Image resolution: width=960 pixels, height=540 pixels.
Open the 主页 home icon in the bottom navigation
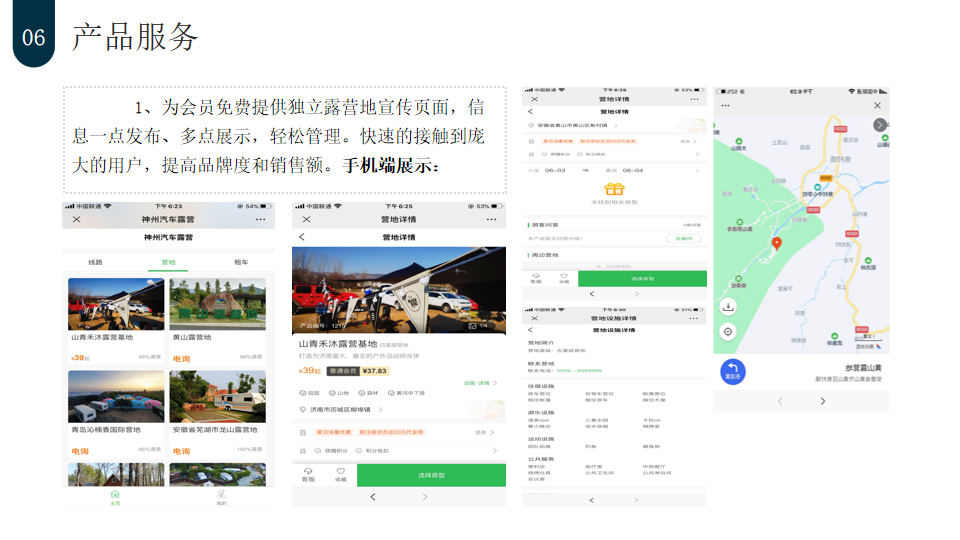coord(114,497)
